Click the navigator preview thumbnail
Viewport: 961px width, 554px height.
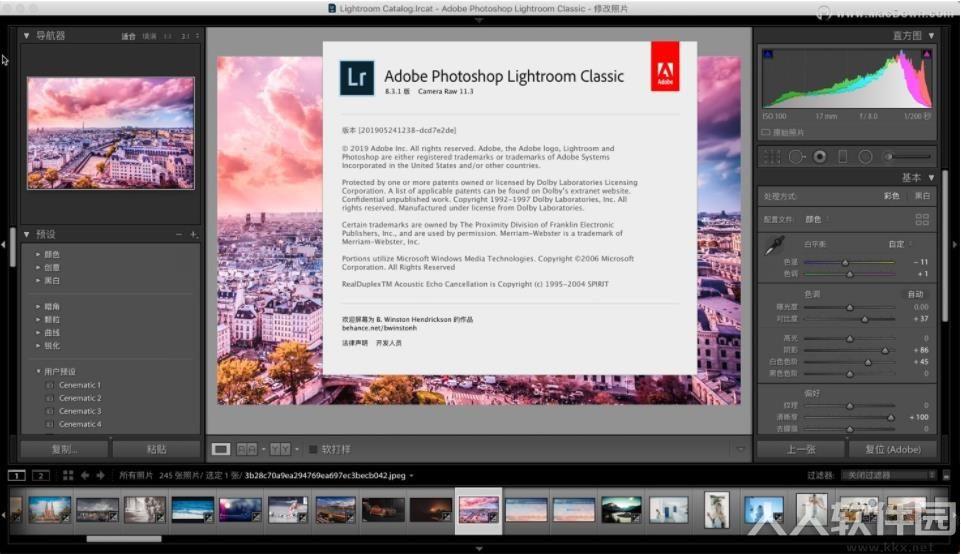pyautogui.click(x=110, y=132)
